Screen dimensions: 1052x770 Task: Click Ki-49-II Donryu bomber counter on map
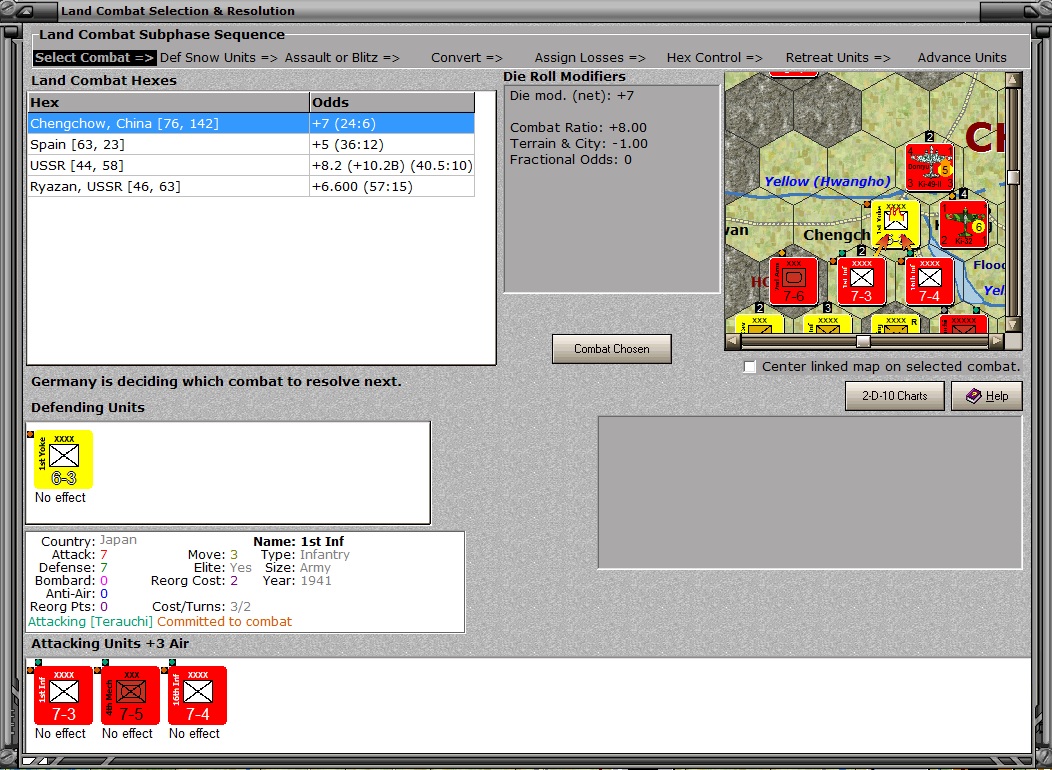(x=929, y=166)
